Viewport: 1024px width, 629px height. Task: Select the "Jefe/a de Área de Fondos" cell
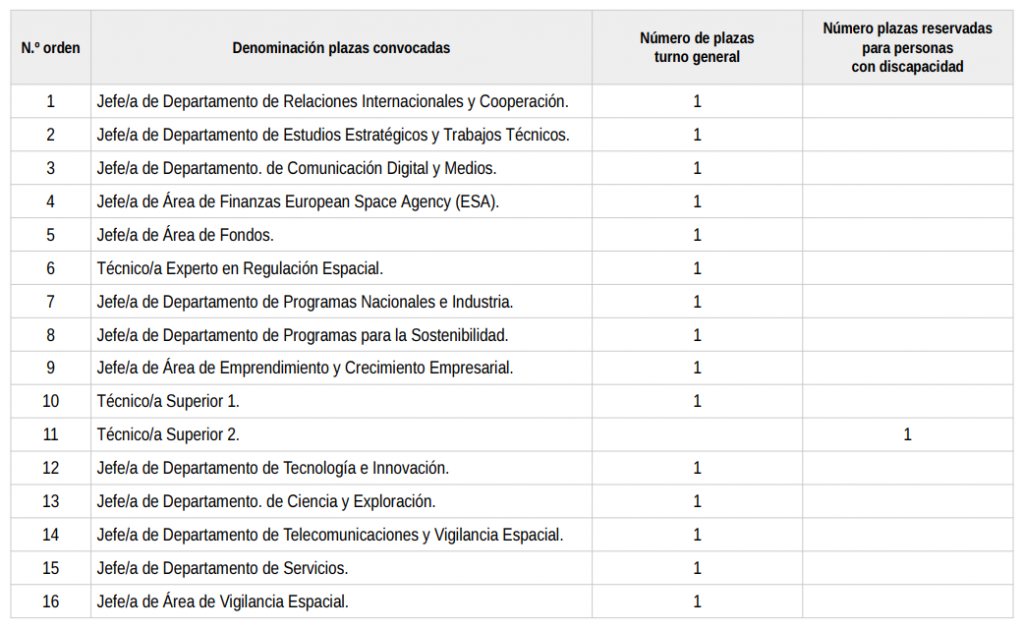click(185, 235)
